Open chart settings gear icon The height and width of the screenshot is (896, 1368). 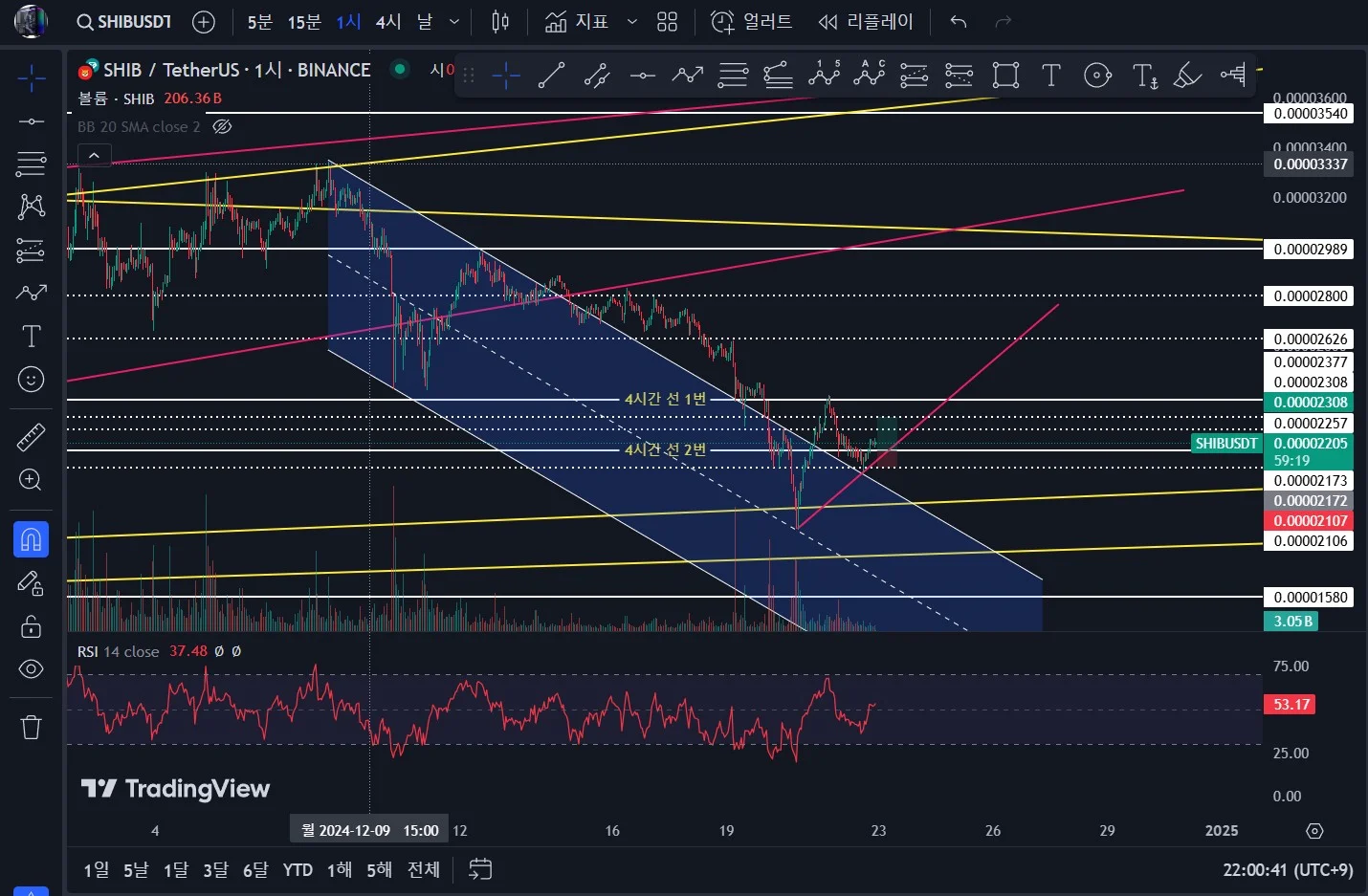point(1314,831)
